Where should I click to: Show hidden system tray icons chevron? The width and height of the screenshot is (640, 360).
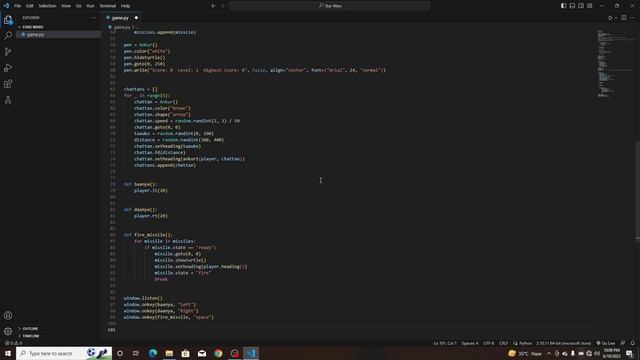tap(549, 353)
